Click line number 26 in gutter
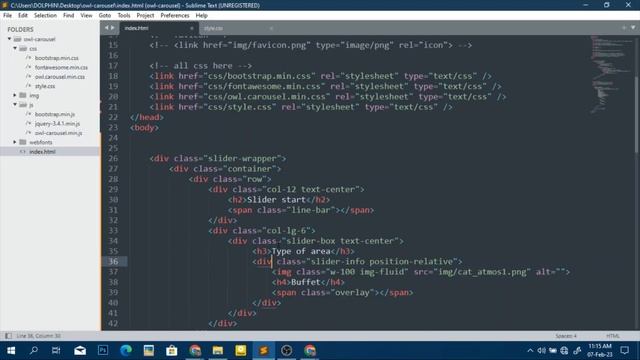 113,158
